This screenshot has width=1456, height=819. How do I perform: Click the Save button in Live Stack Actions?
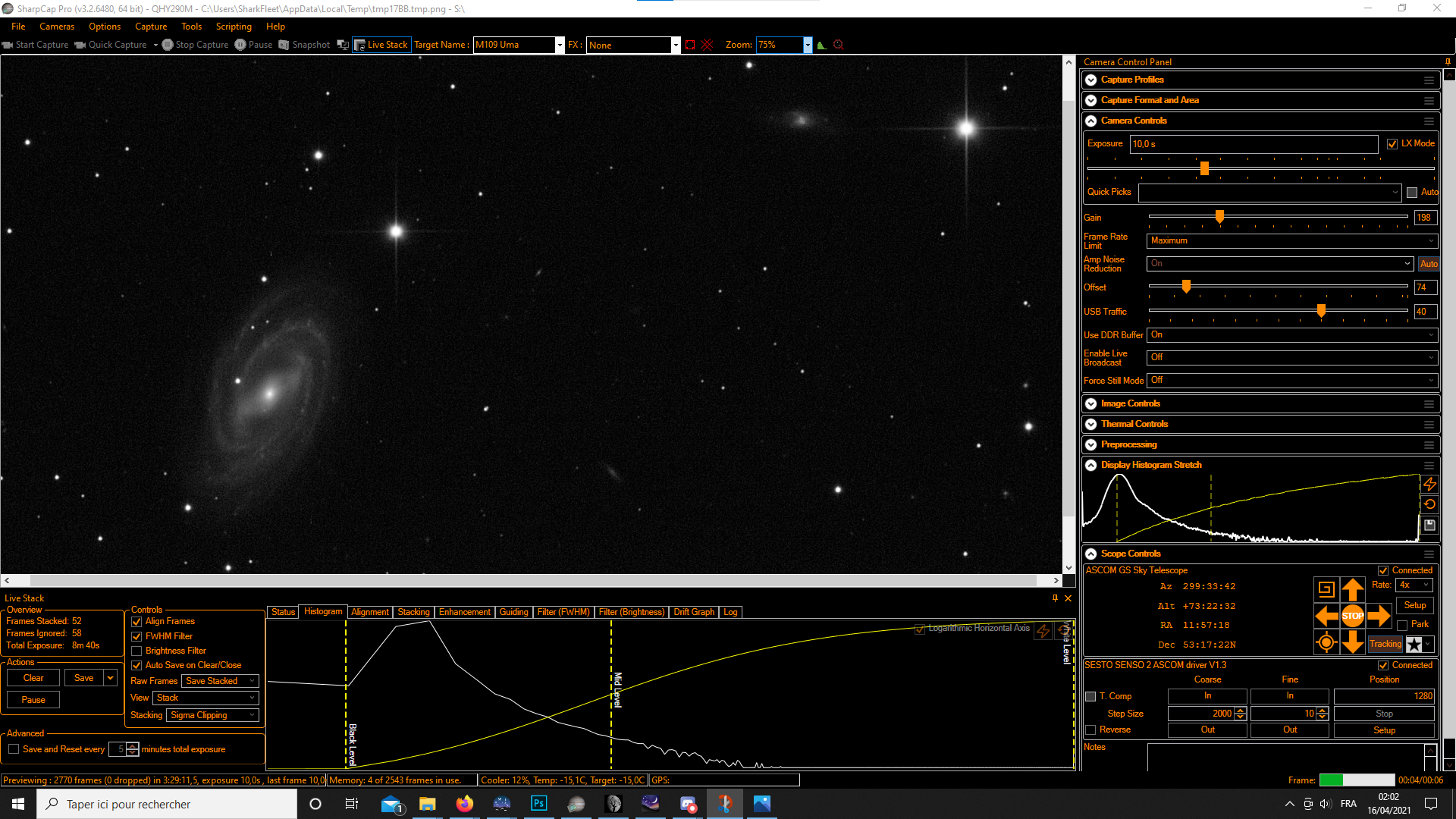tap(84, 678)
